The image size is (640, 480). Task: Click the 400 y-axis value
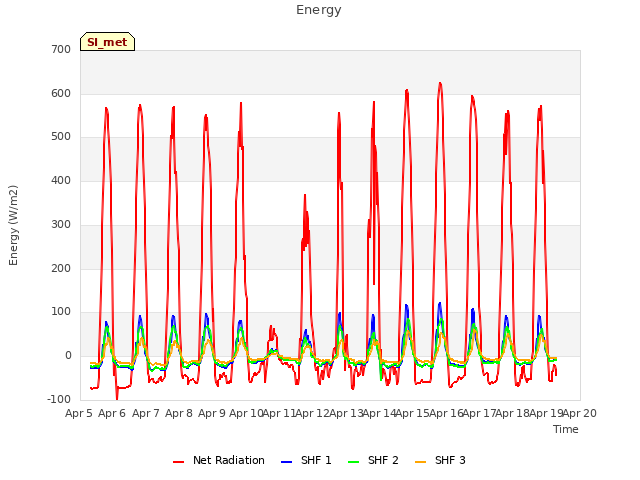(x=61, y=180)
